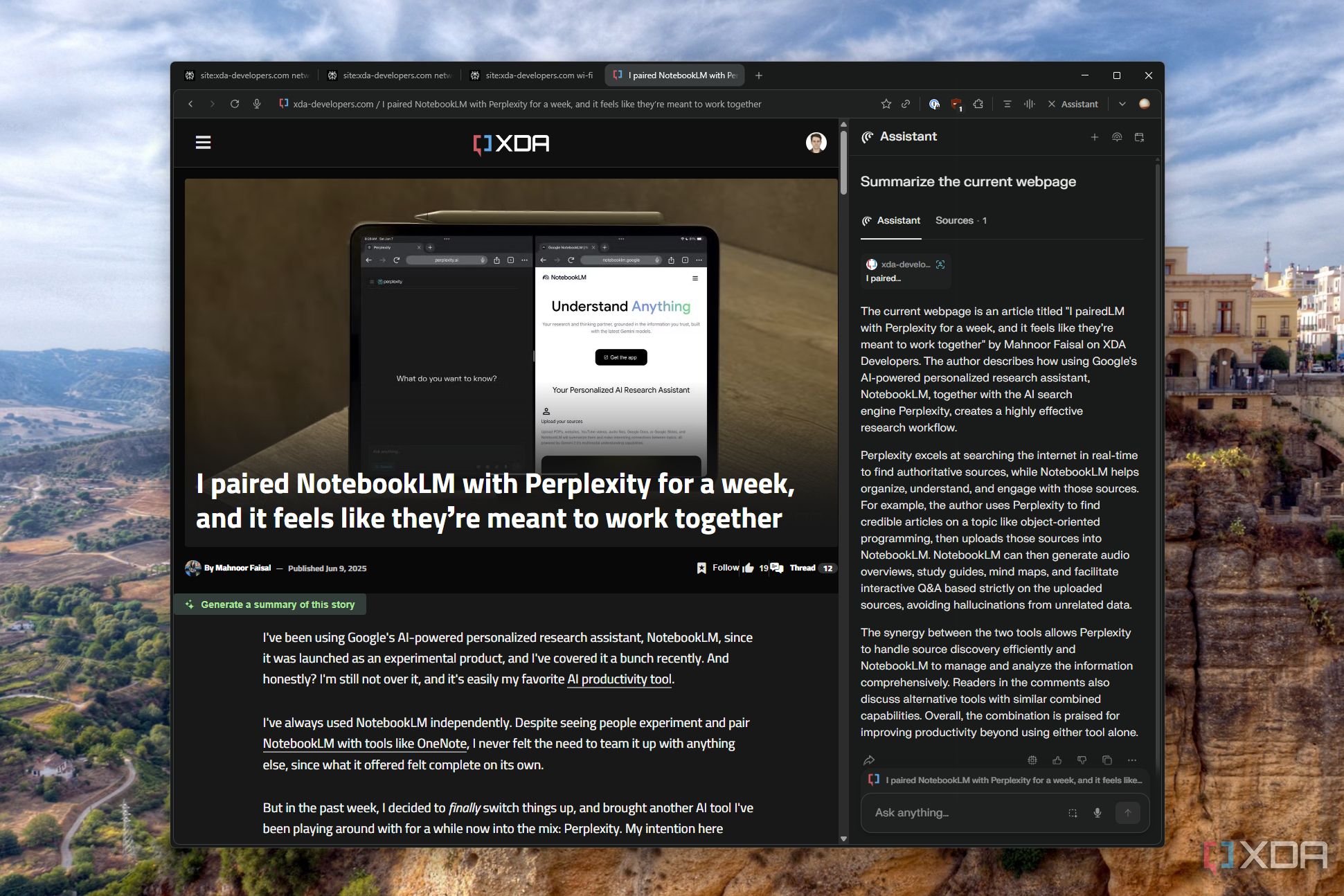Open the AI productivity tool link
Image resolution: width=1344 pixels, height=896 pixels.
point(618,679)
